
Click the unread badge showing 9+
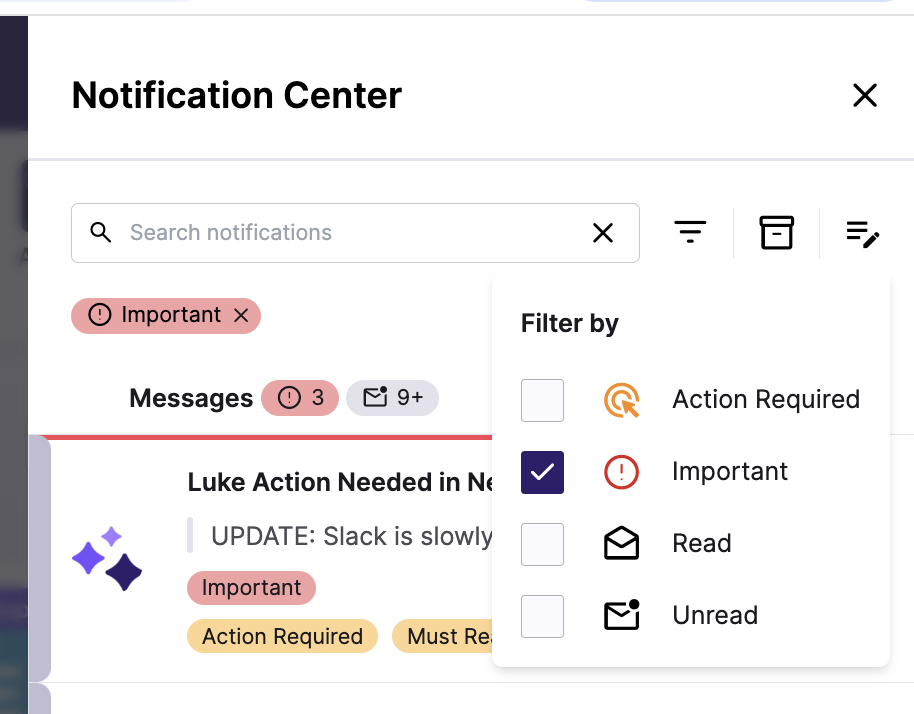point(392,398)
